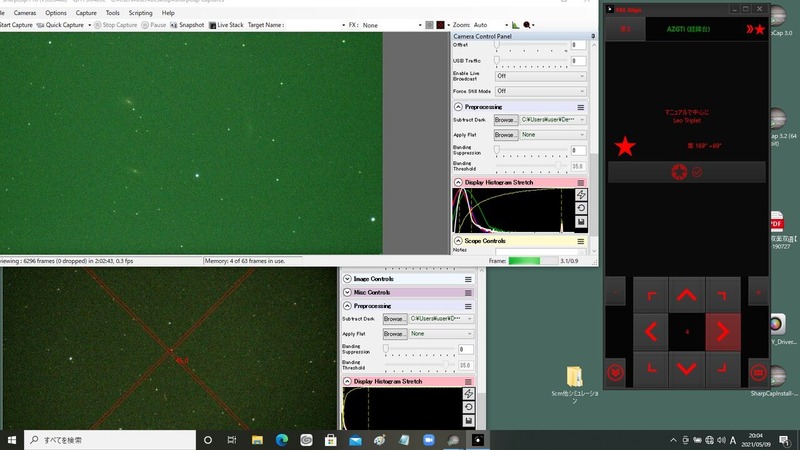Move mount diagonally down-left in PAE Align
The width and height of the screenshot is (800, 450).
coord(651,368)
